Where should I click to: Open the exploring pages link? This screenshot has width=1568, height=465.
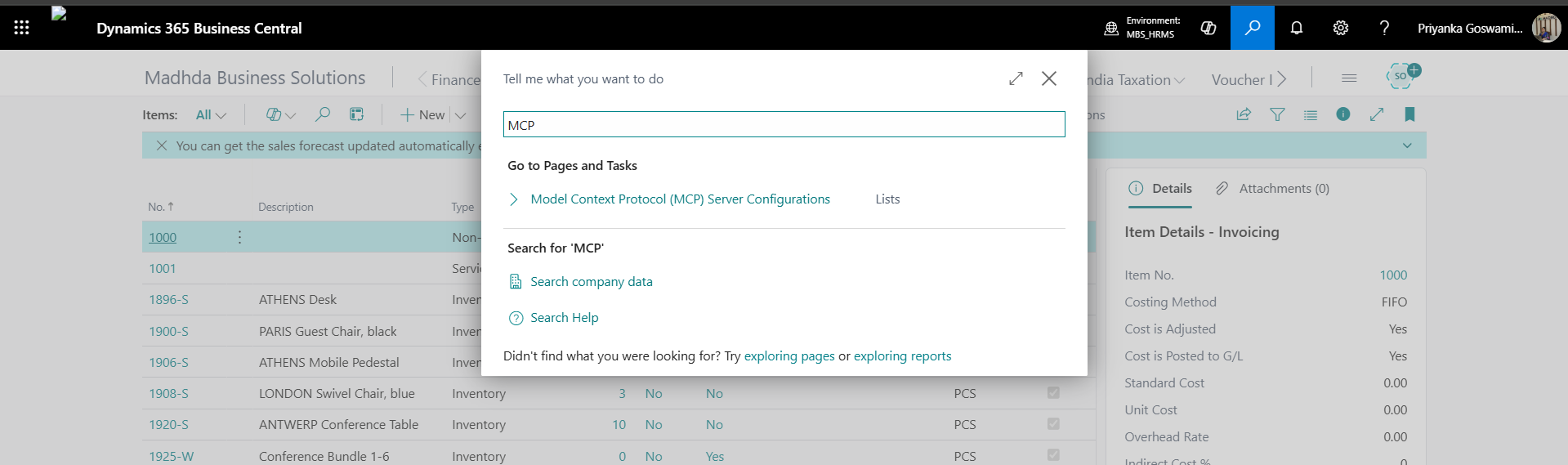point(789,356)
